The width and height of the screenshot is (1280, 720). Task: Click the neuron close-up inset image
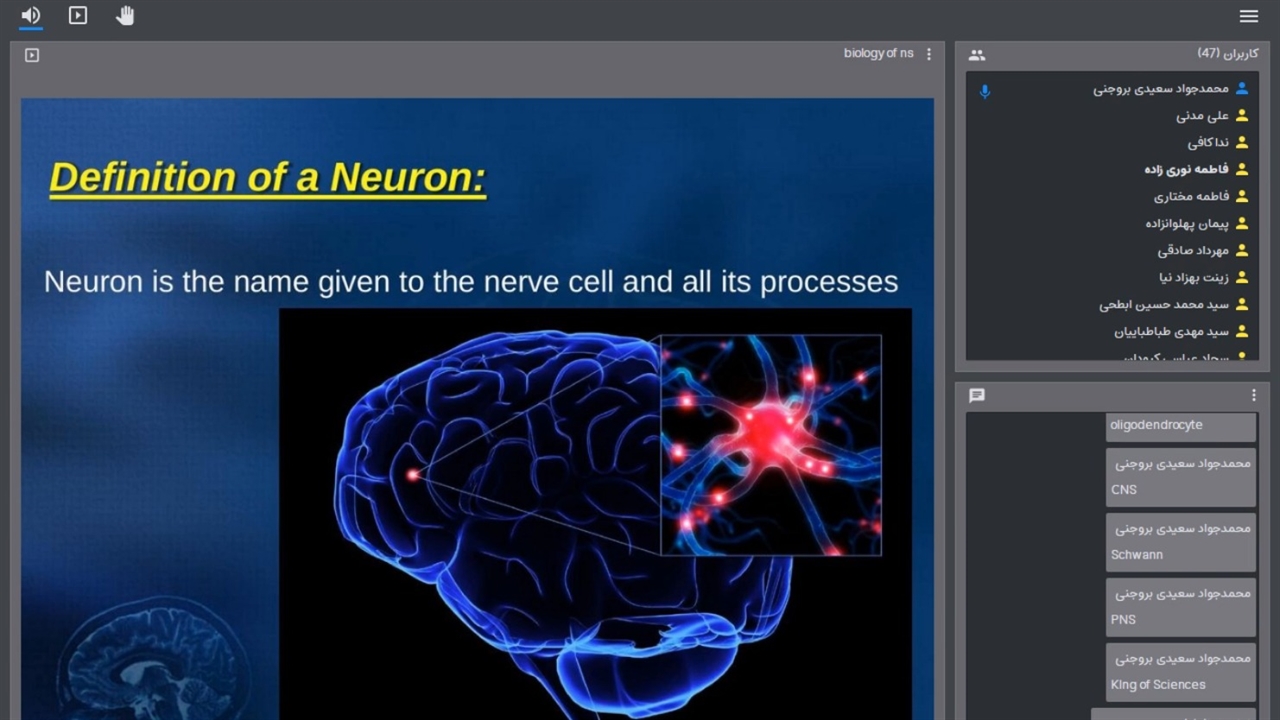(x=771, y=445)
